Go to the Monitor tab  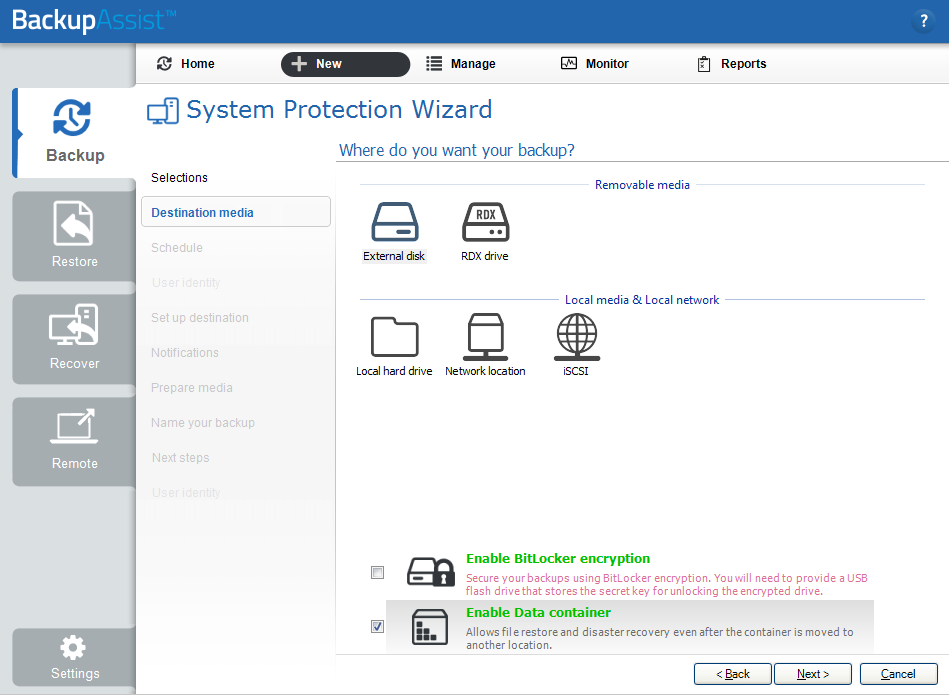595,64
